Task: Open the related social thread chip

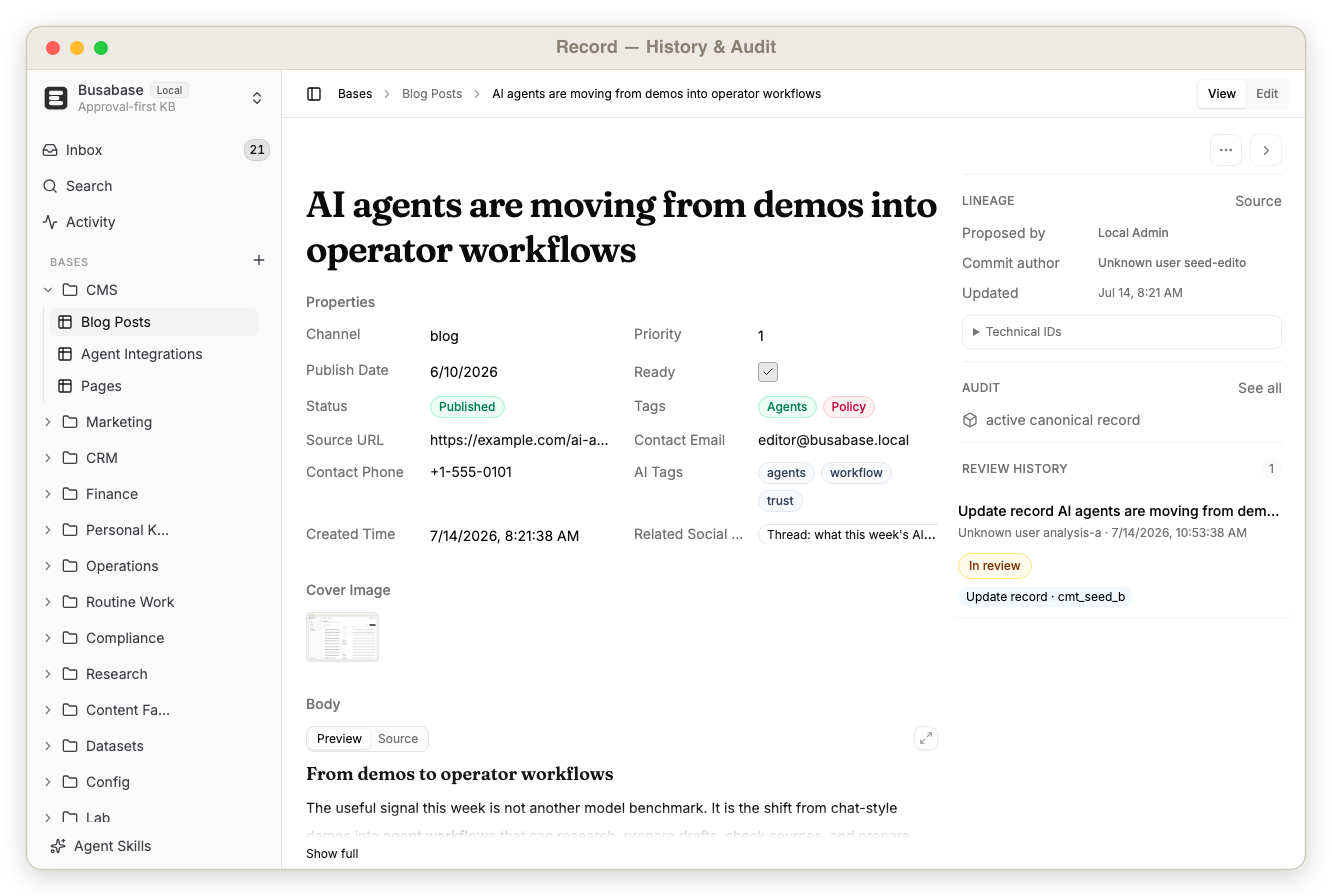Action: click(x=849, y=535)
